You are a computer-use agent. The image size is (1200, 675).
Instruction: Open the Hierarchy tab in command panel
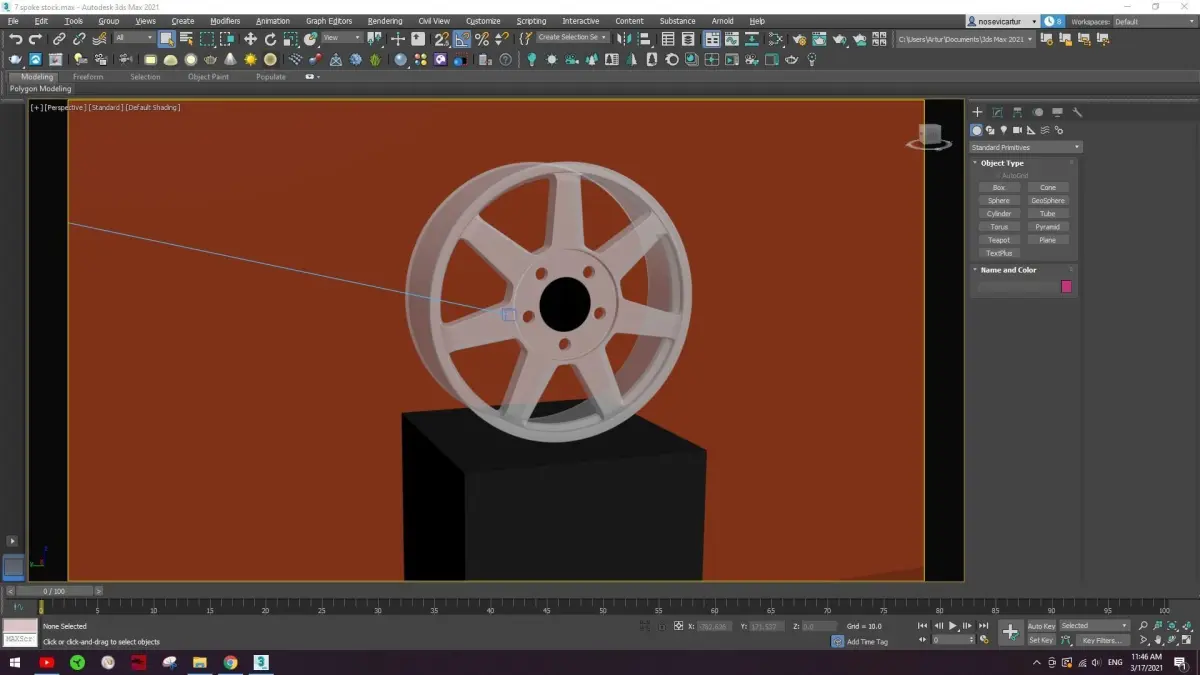(x=1017, y=112)
